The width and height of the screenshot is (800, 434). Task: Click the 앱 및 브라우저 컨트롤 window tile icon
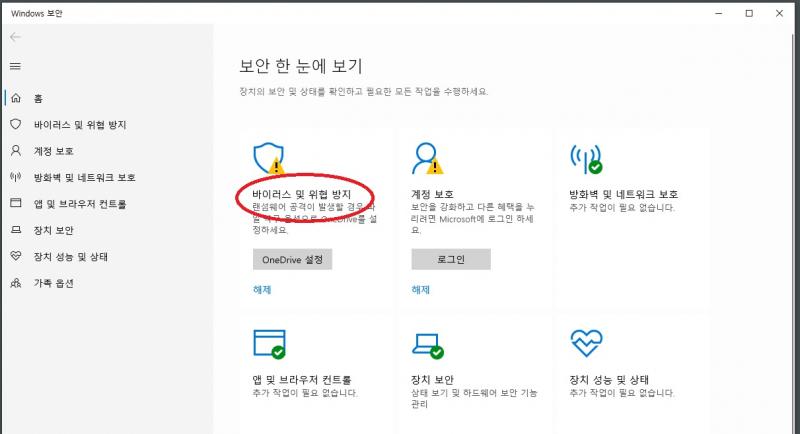click(269, 343)
